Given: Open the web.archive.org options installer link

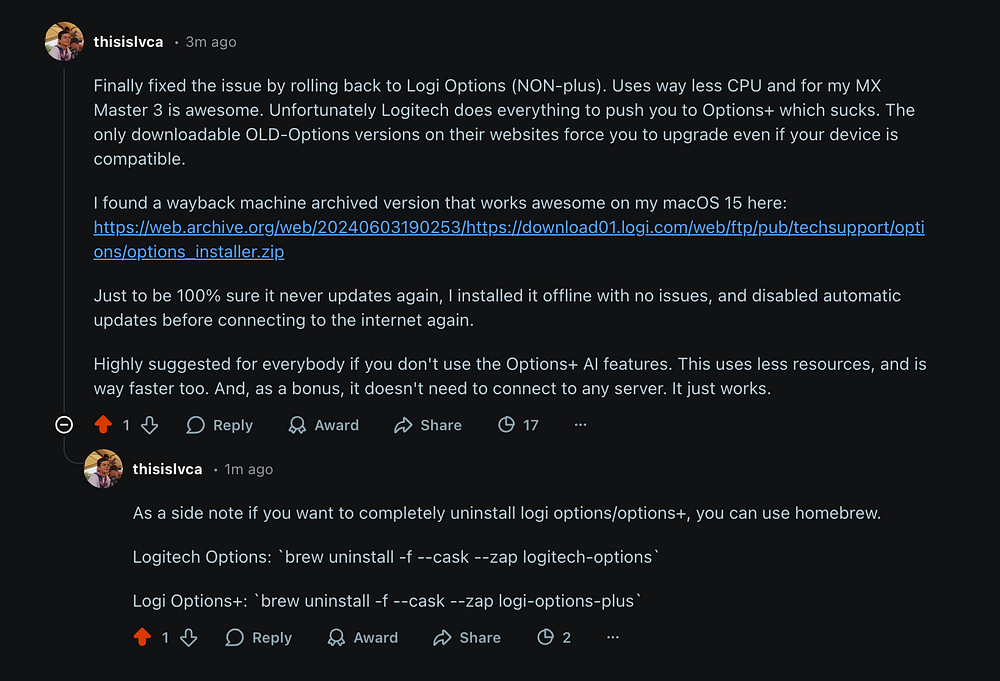Looking at the screenshot, I should (x=508, y=228).
